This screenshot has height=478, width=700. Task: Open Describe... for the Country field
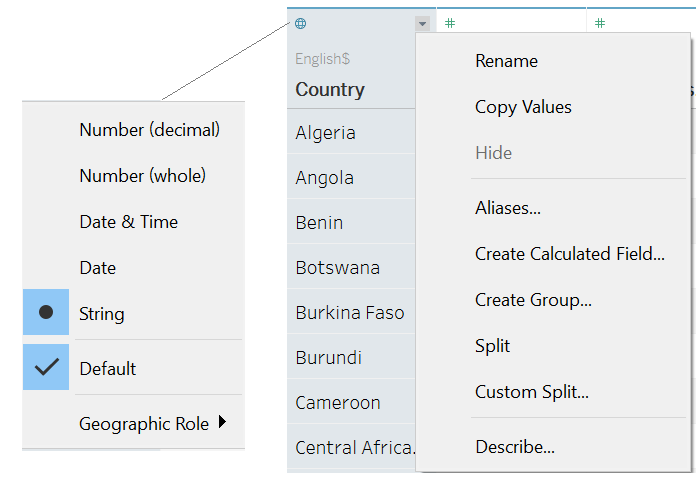pos(514,447)
